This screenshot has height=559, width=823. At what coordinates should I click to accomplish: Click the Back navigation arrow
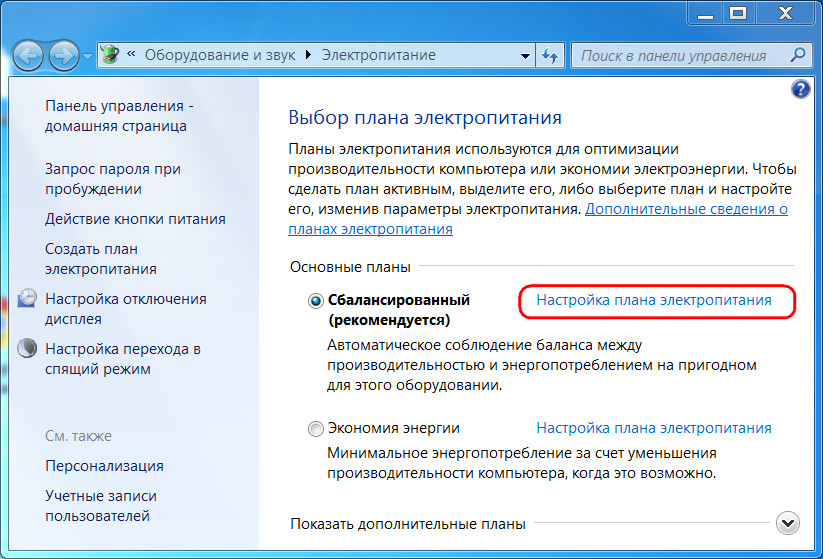pos(27,55)
